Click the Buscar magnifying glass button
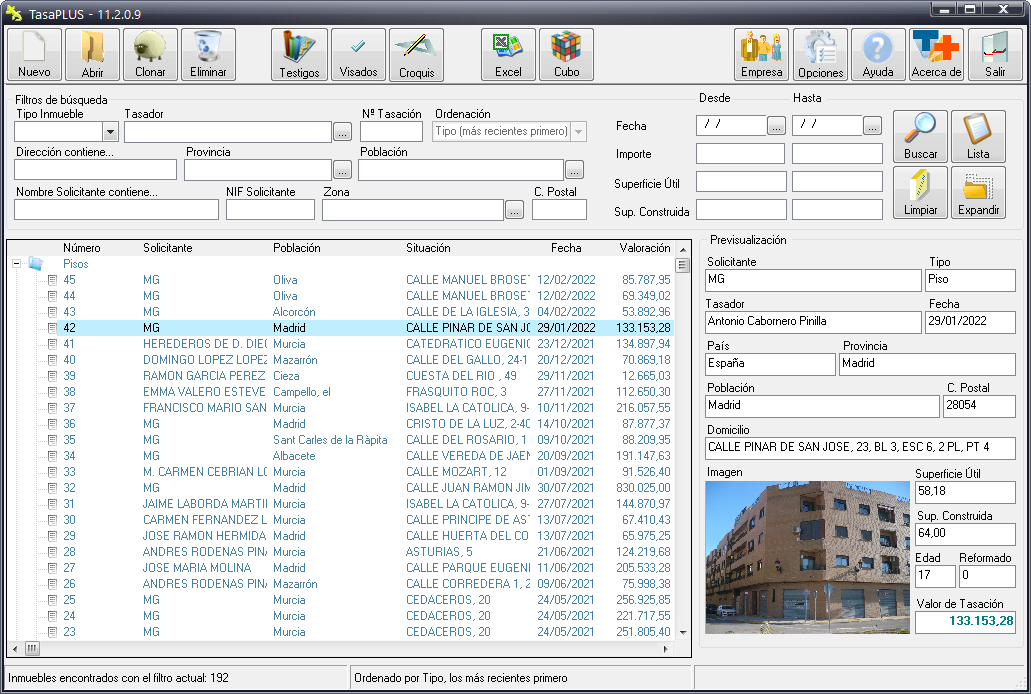Screen dimensions: 1031x694 tap(920, 137)
